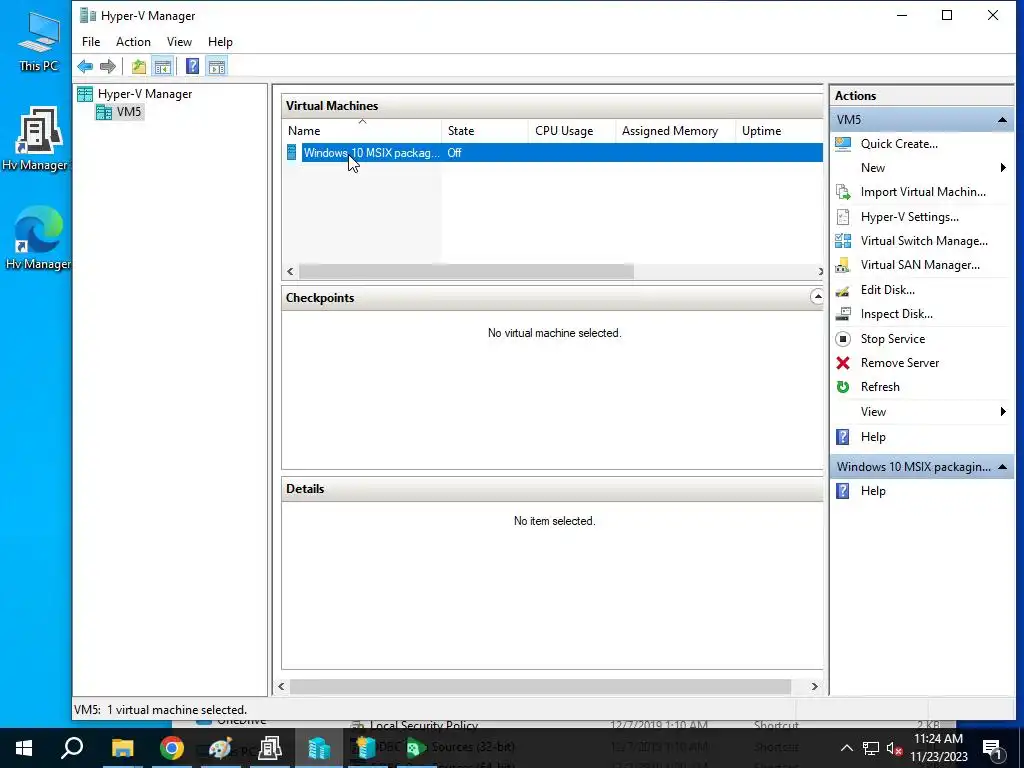Open taskbar Search
The width and height of the screenshot is (1024, 768).
click(72, 748)
